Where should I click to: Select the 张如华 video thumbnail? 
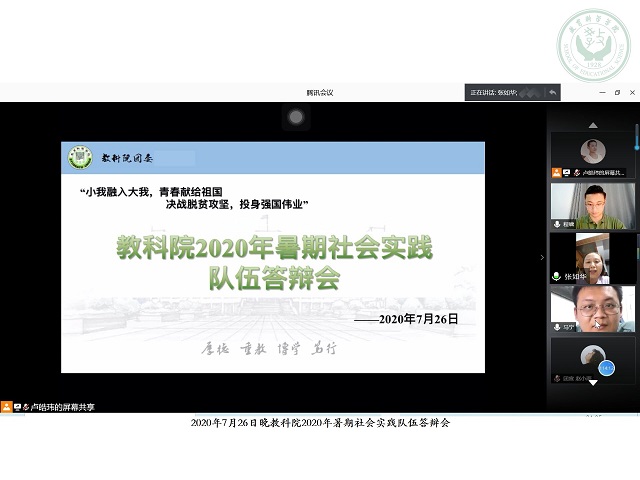click(x=592, y=257)
